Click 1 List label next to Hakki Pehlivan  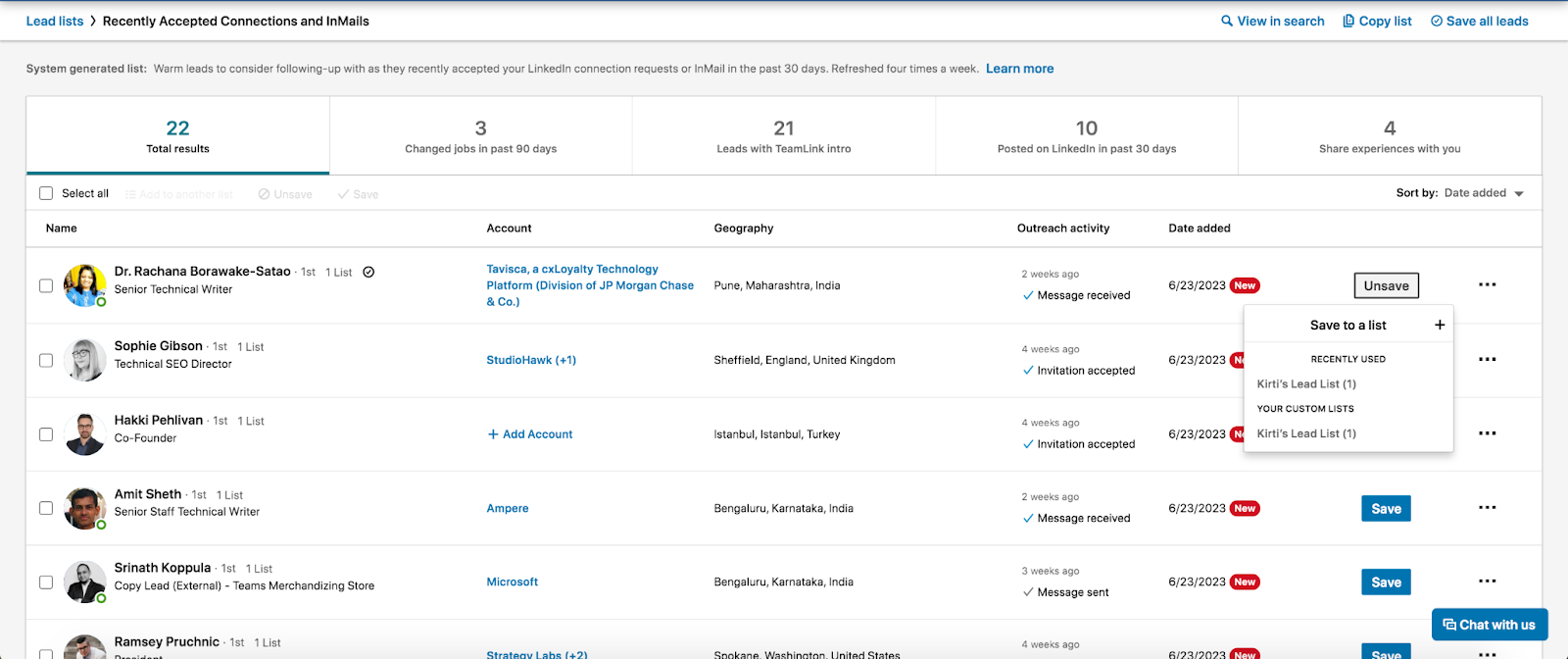(x=251, y=421)
